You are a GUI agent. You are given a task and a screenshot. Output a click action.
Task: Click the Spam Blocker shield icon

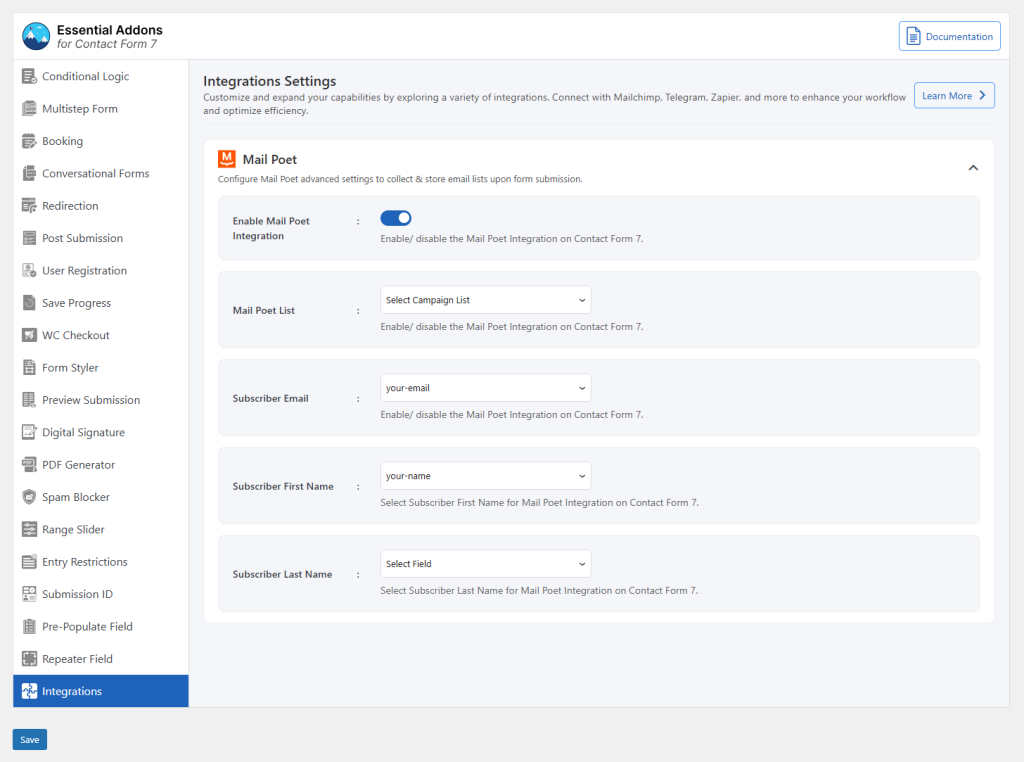click(29, 497)
